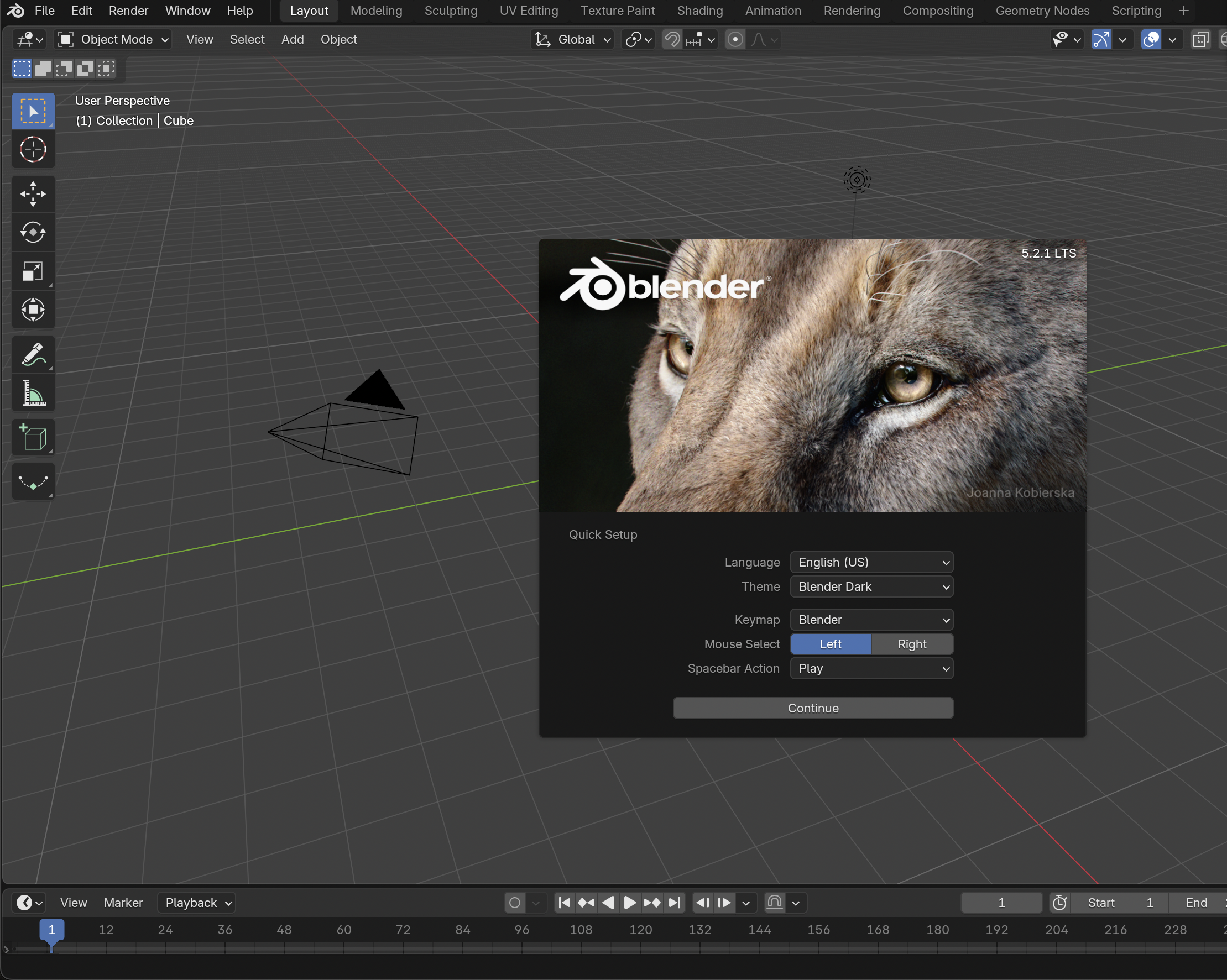
Task: Set Mouse Select to Left
Action: [x=831, y=644]
